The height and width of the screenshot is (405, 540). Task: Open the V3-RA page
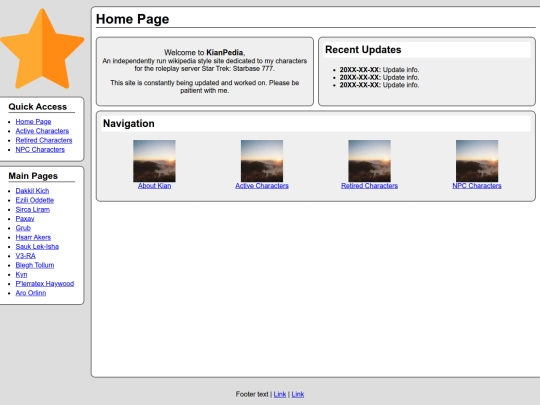pyautogui.click(x=25, y=256)
